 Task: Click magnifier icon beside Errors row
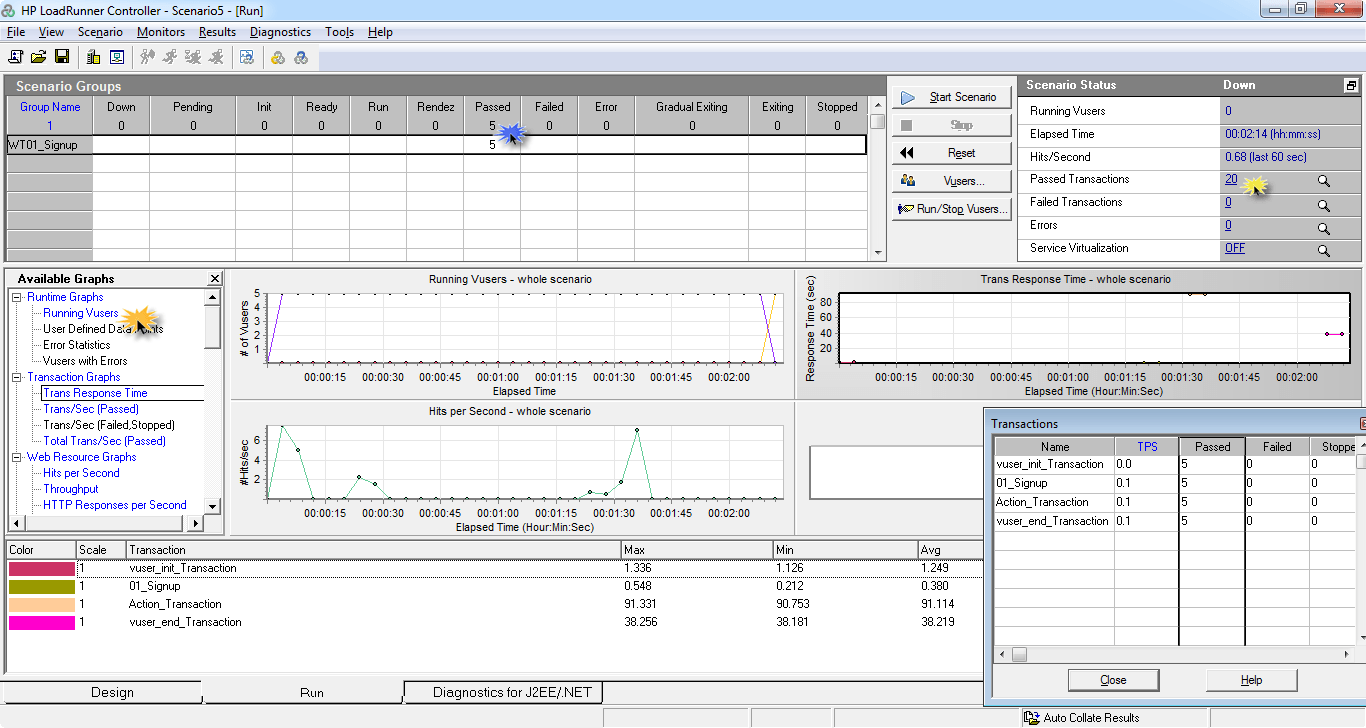click(x=1323, y=227)
